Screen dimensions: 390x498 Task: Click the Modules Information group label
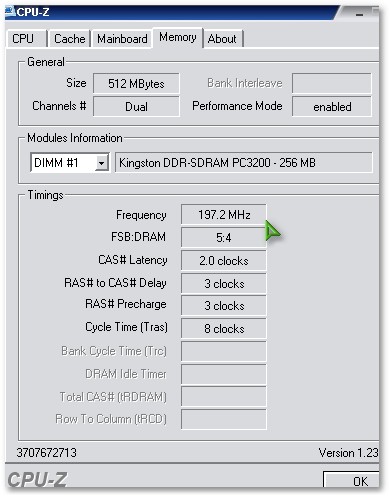(x=75, y=138)
